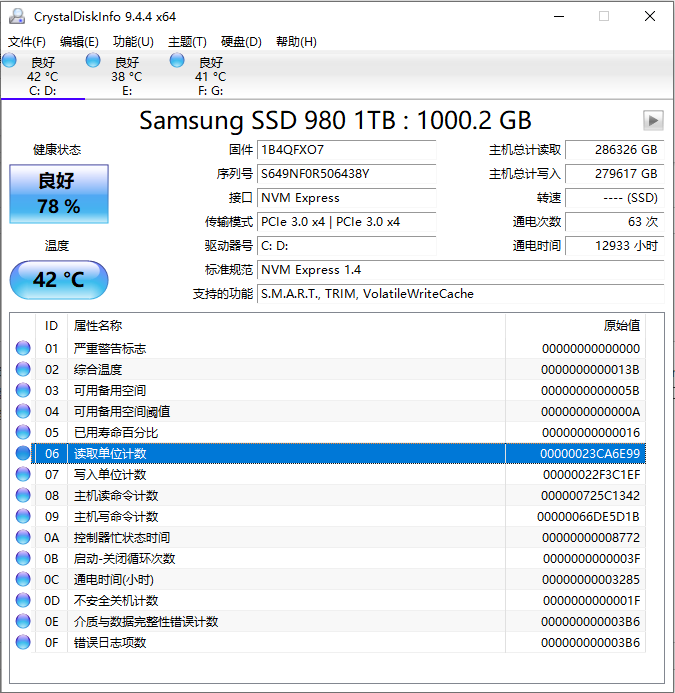The height and width of the screenshot is (693, 675).
Task: Click status orb of row 05
Action: tap(23, 432)
